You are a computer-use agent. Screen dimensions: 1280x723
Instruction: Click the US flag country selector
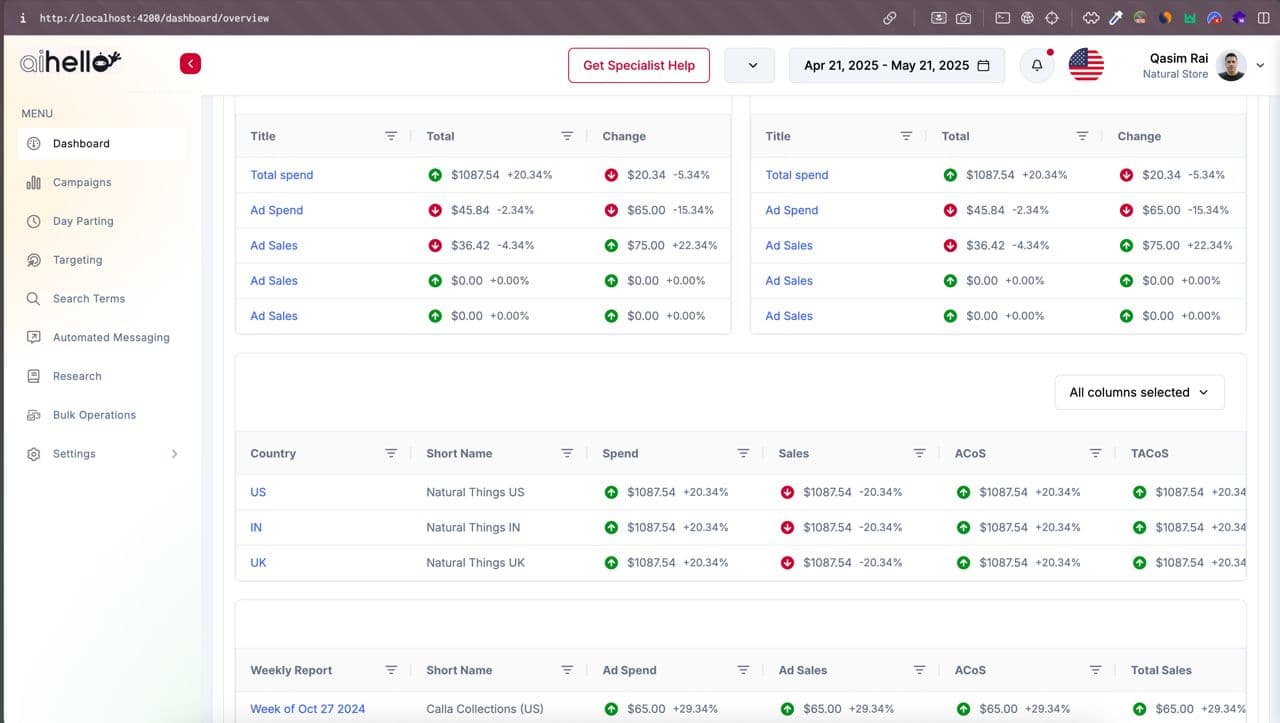click(x=1086, y=65)
